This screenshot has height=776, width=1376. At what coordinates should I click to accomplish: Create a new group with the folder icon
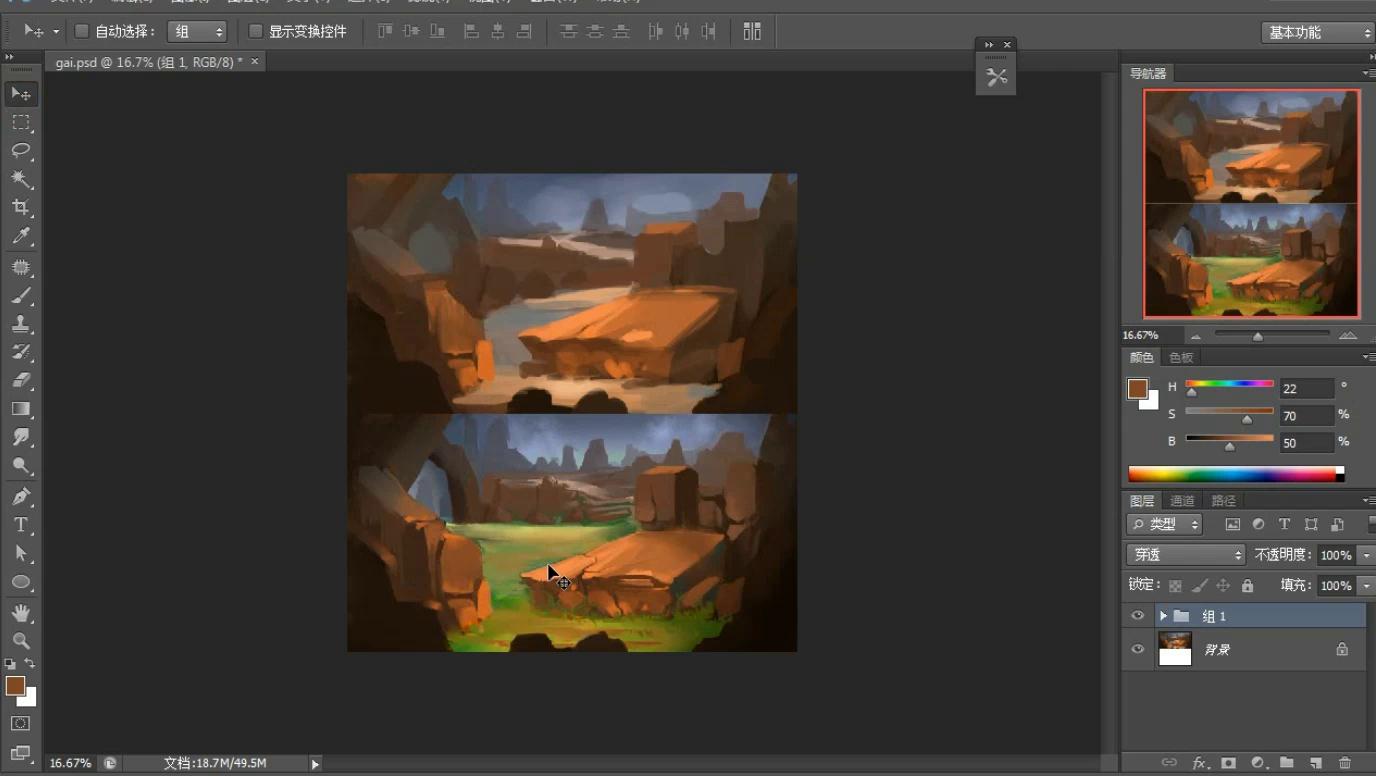1287,763
